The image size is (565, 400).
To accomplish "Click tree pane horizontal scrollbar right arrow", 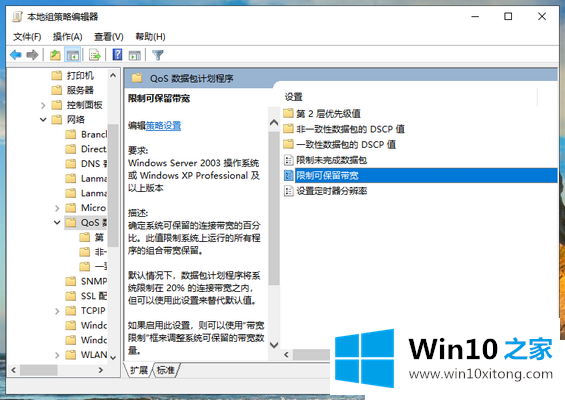I will click(x=101, y=370).
